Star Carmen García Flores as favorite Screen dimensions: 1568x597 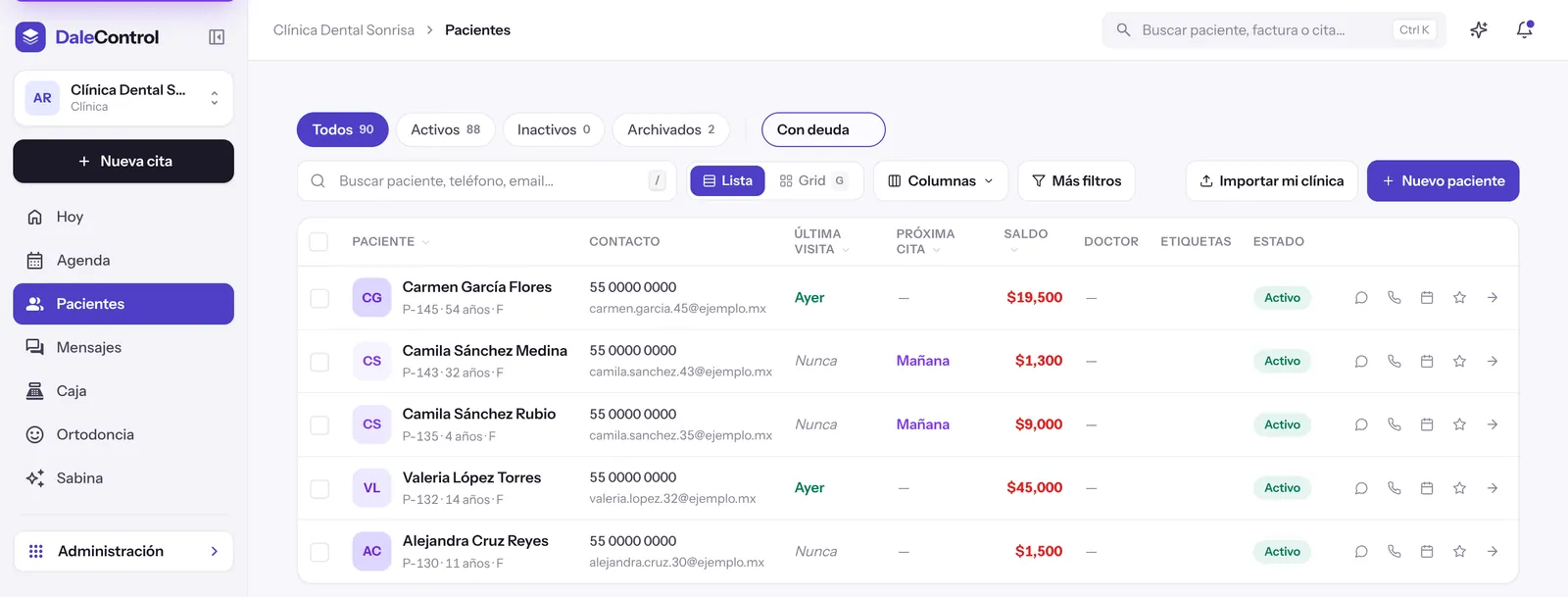1459,298
